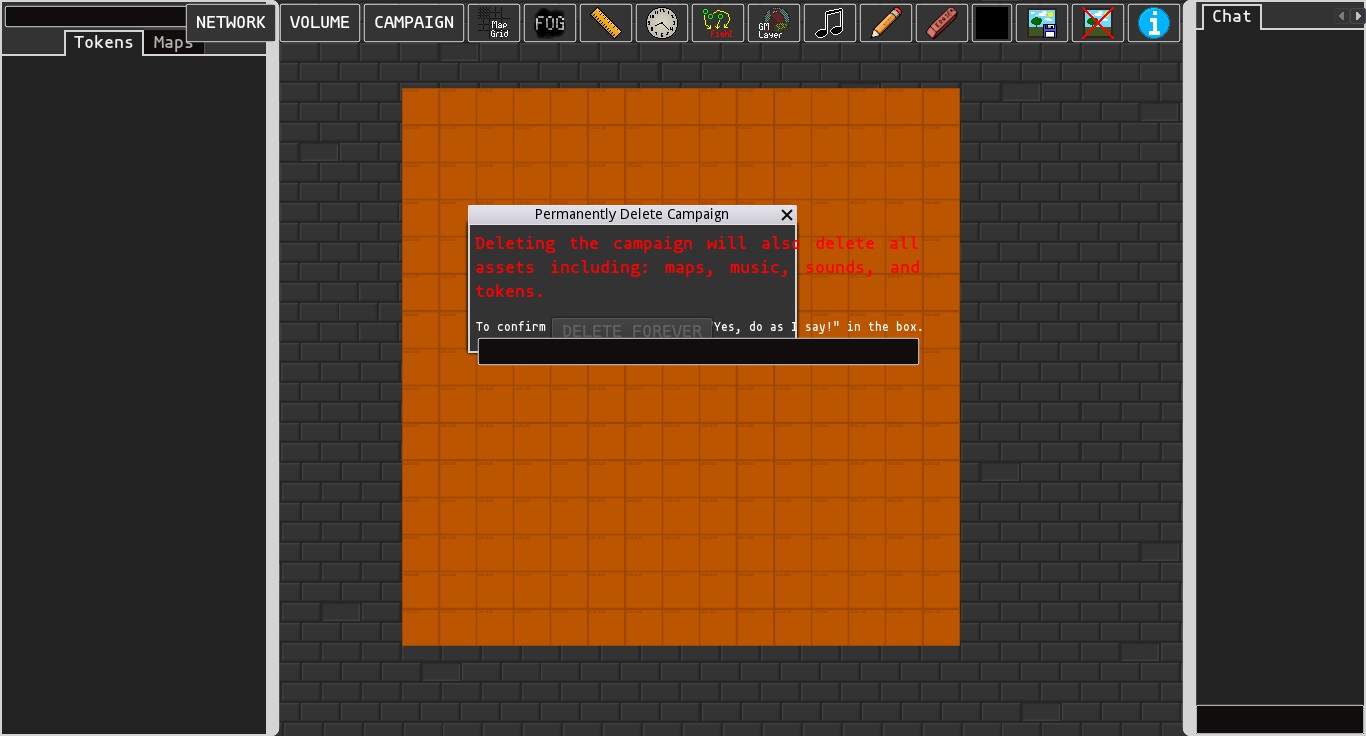Open the NETWORK menu
1366x736 pixels.
pyautogui.click(x=231, y=23)
